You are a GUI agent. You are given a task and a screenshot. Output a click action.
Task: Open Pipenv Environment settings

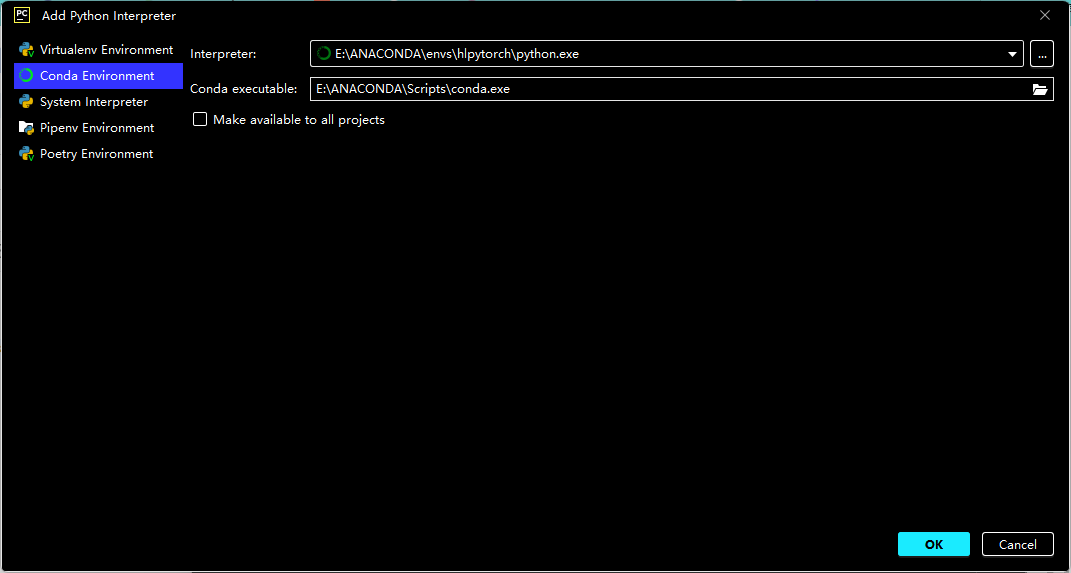98,128
